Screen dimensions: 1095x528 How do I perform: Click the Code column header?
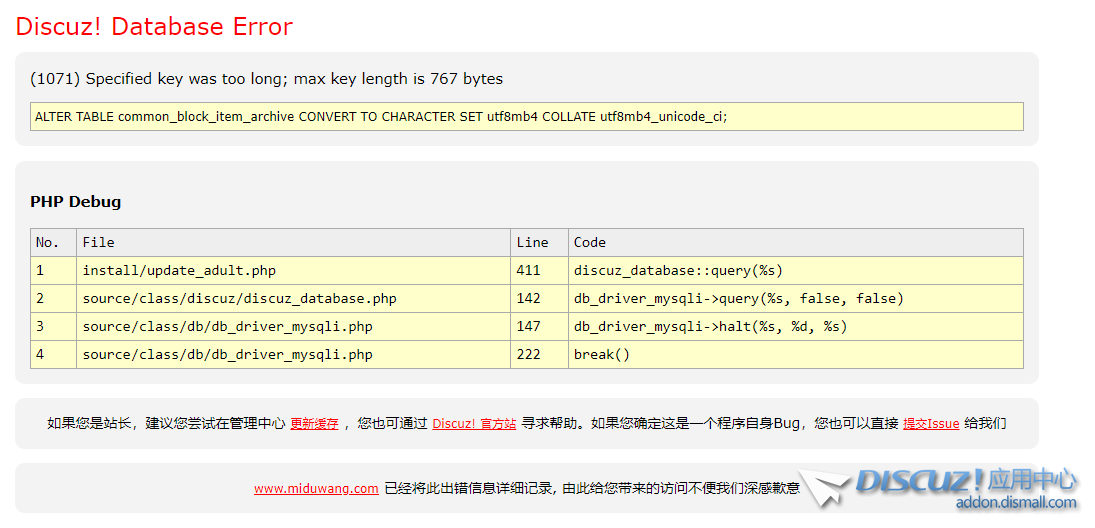coord(796,242)
